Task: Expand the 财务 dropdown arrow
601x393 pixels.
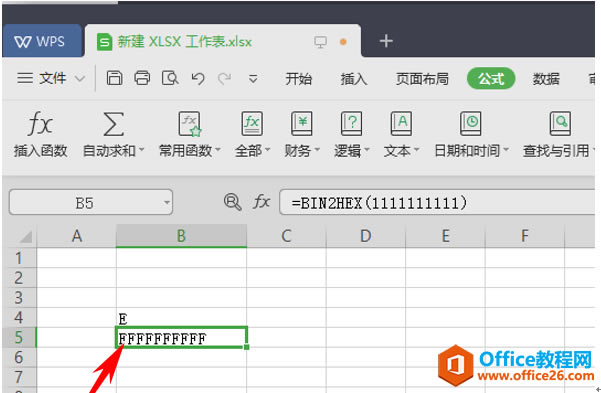Action: [317, 150]
